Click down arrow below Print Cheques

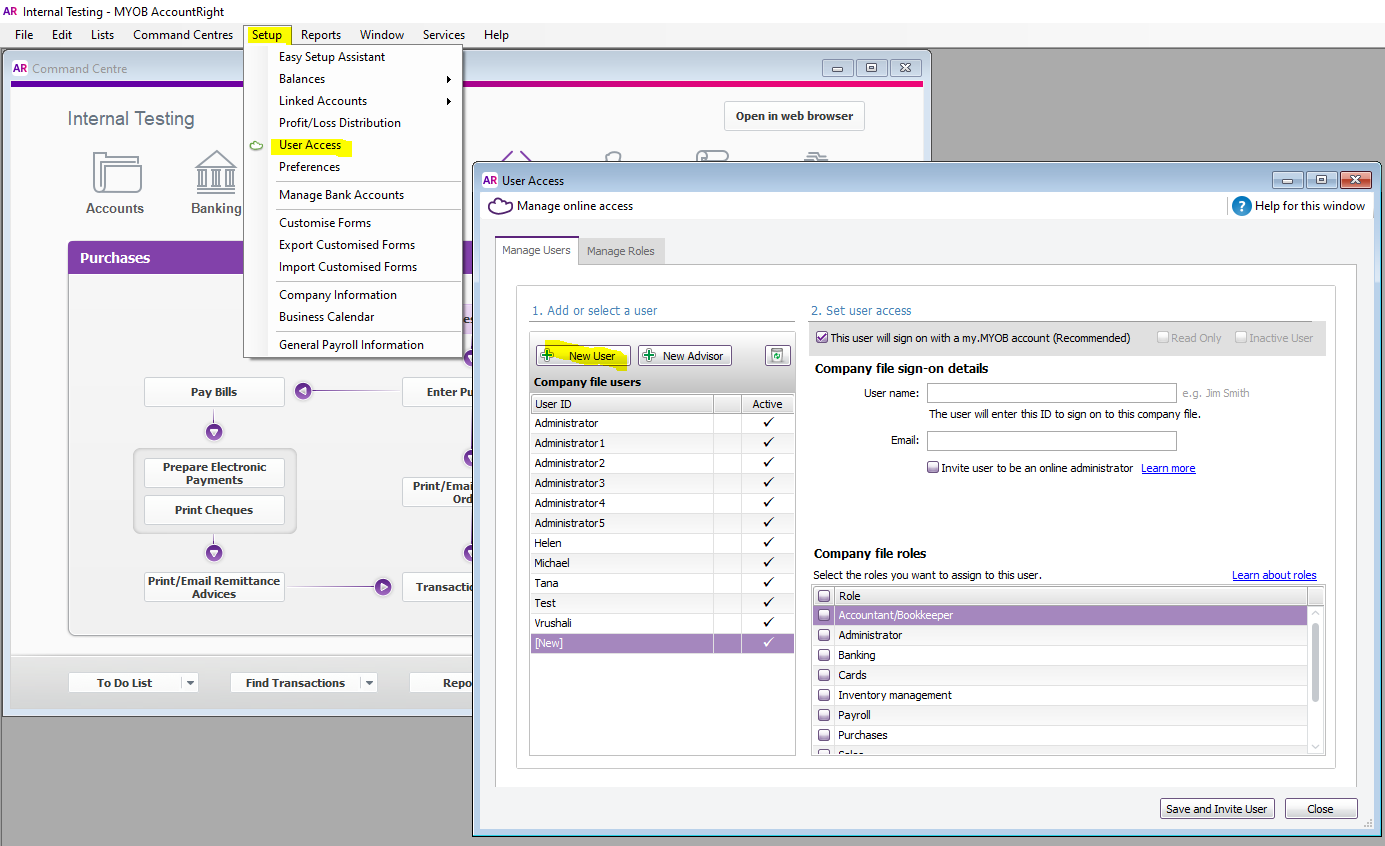coord(214,553)
